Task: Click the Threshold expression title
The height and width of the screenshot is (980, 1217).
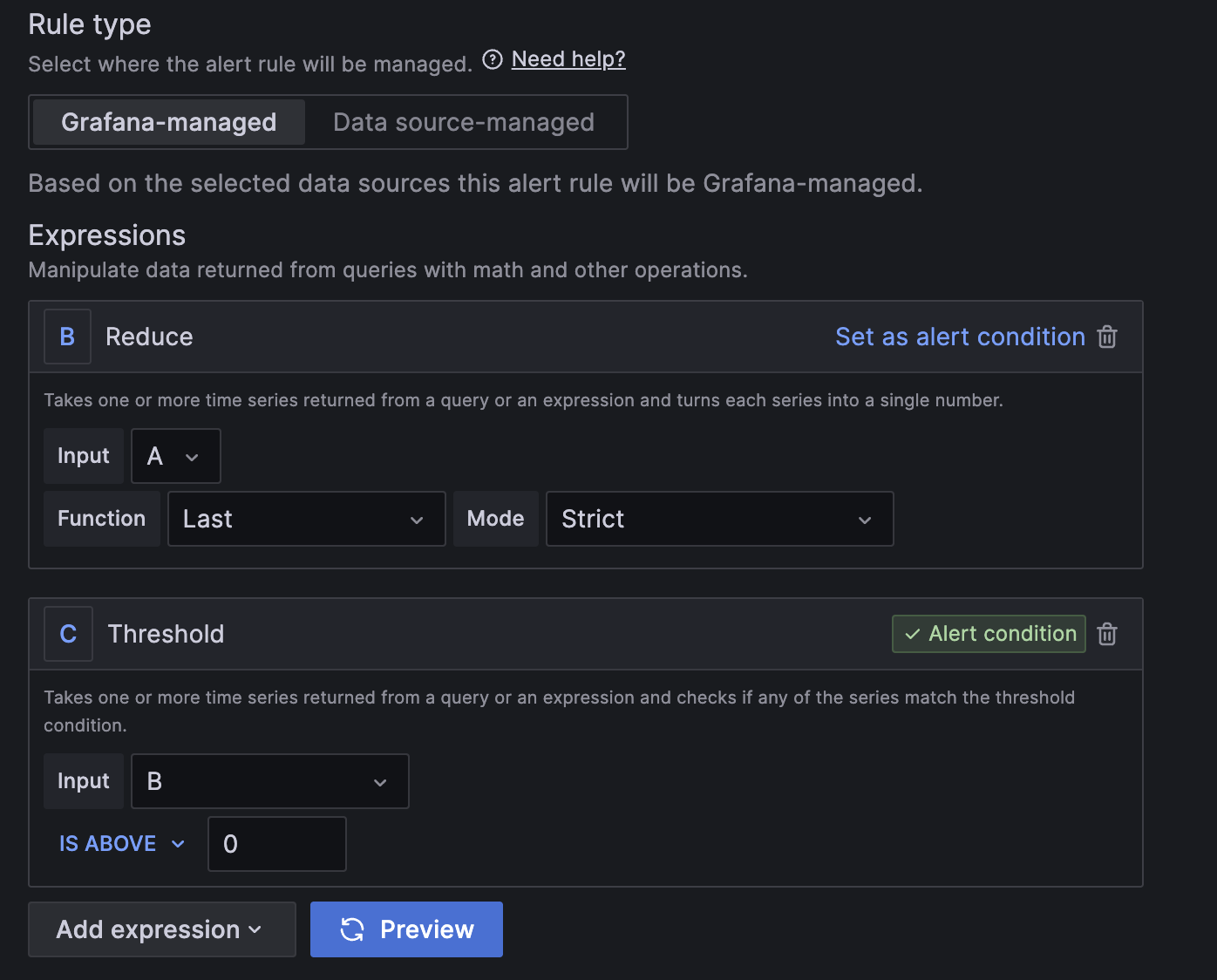Action: (x=166, y=634)
